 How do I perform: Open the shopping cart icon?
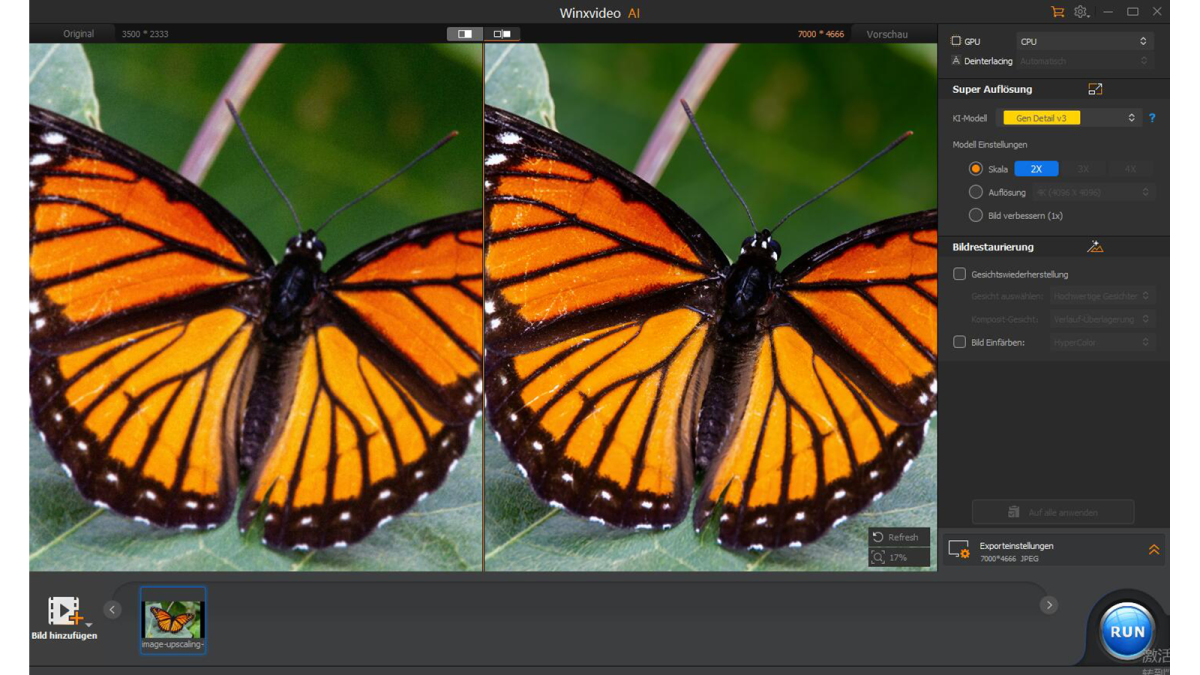coord(1057,11)
